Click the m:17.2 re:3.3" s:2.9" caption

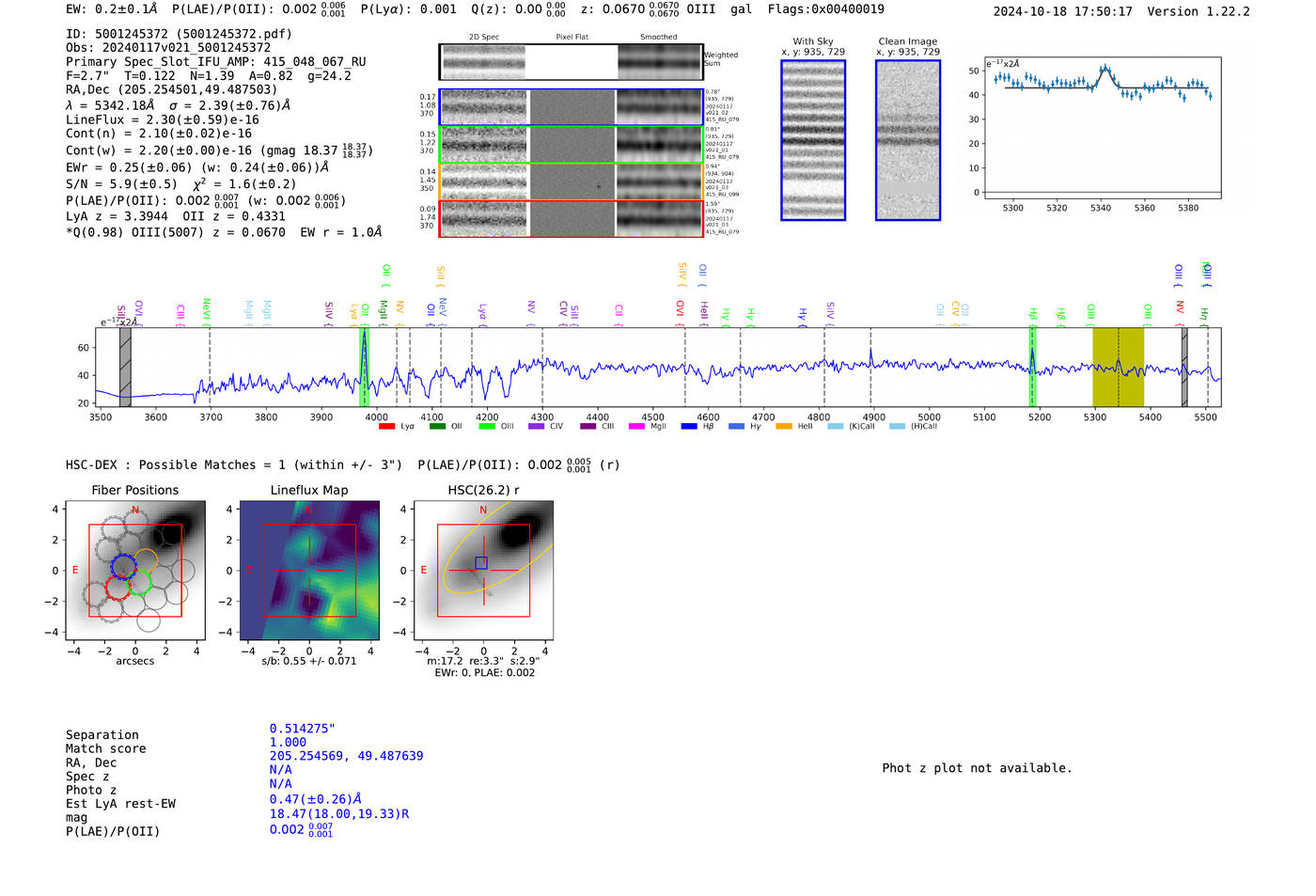click(483, 661)
